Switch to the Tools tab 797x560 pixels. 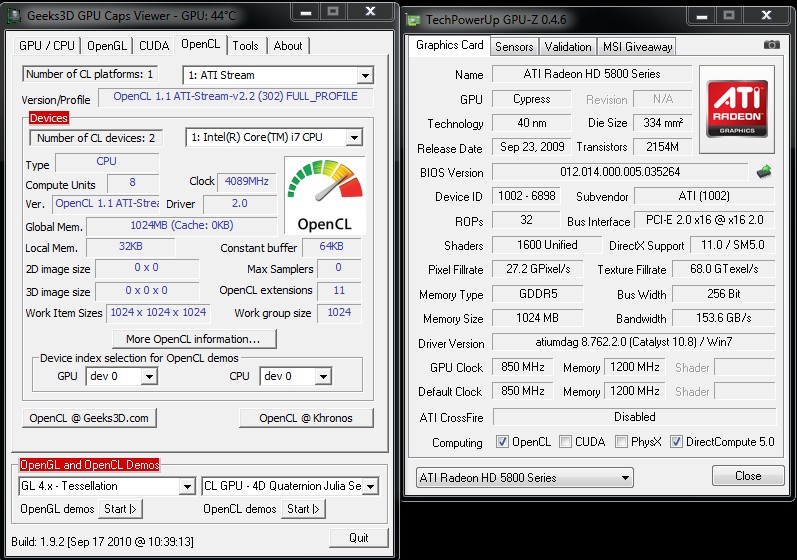pyautogui.click(x=246, y=46)
